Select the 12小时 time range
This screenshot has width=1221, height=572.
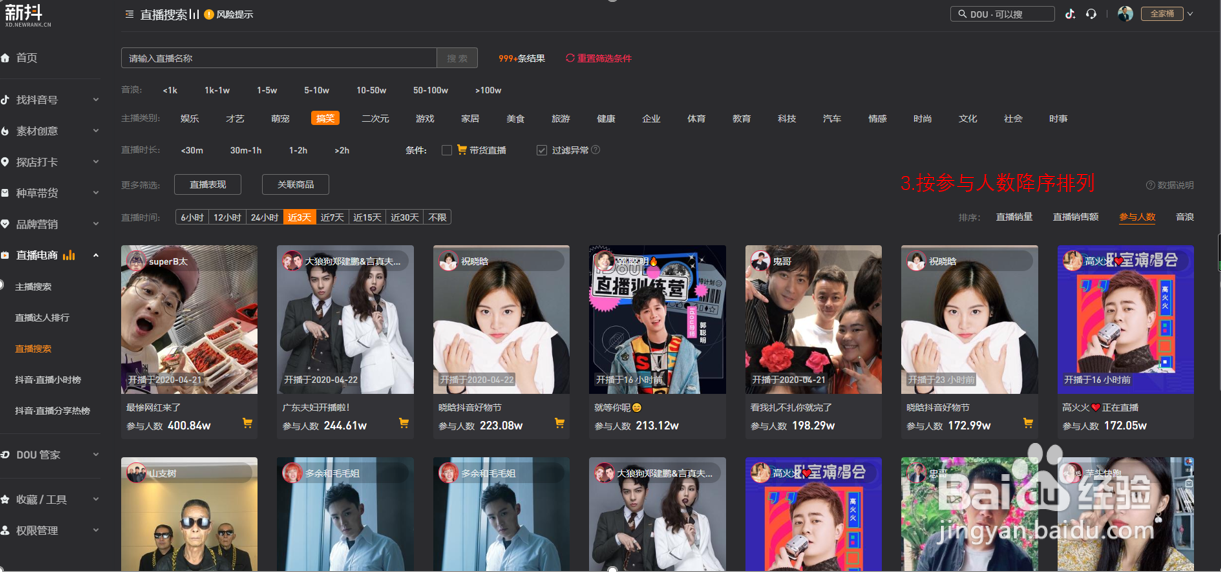pyautogui.click(x=227, y=217)
